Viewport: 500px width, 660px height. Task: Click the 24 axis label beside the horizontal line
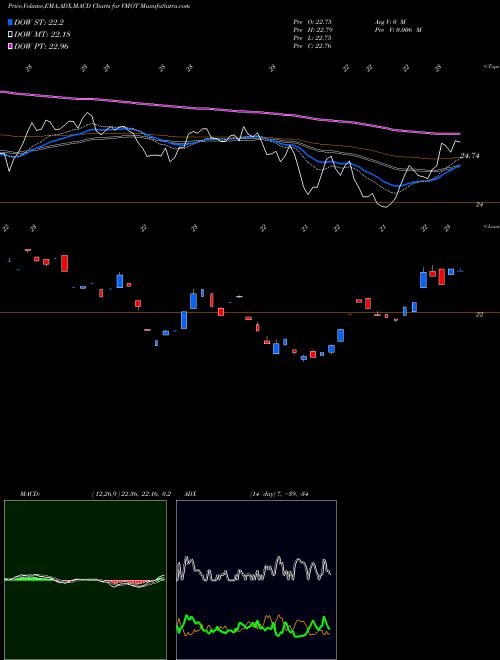click(x=479, y=205)
